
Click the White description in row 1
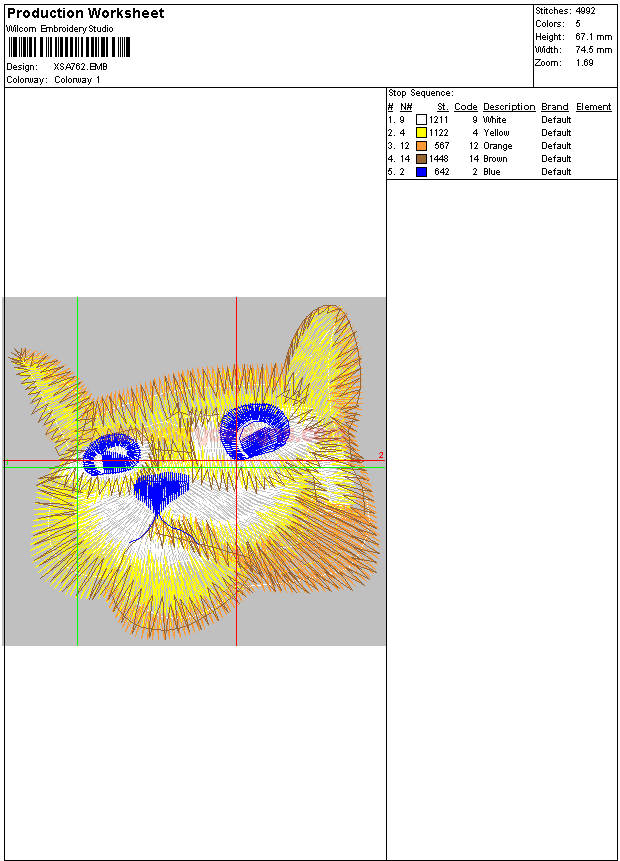[x=494, y=120]
